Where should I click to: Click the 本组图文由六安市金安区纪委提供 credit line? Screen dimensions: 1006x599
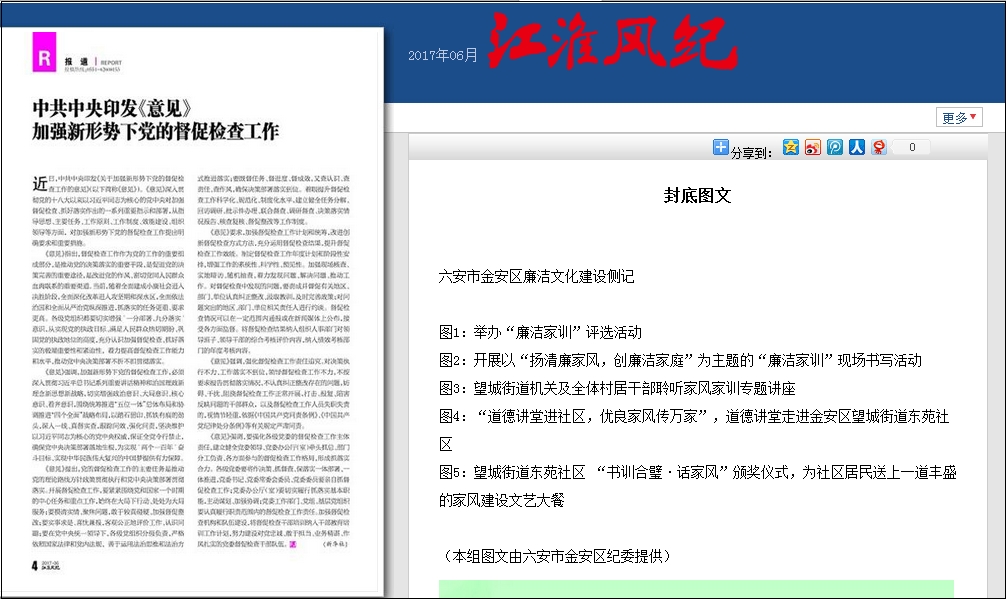point(556,556)
